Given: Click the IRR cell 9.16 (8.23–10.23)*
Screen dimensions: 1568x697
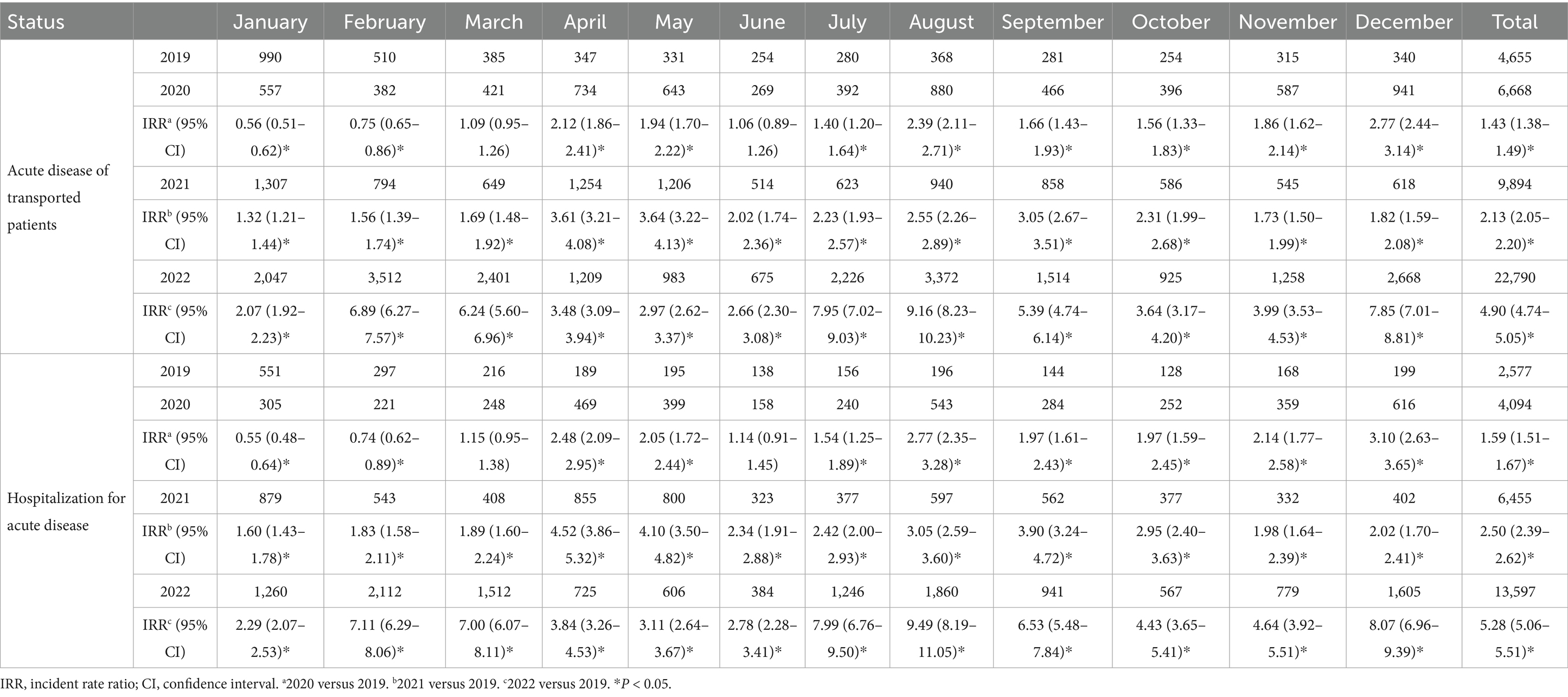Looking at the screenshot, I should pos(941,324).
